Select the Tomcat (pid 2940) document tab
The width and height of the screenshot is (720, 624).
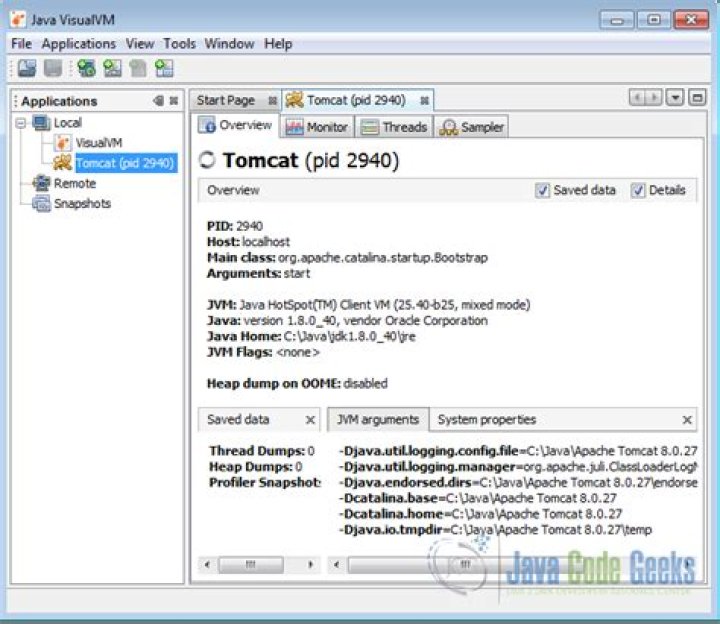pos(357,100)
